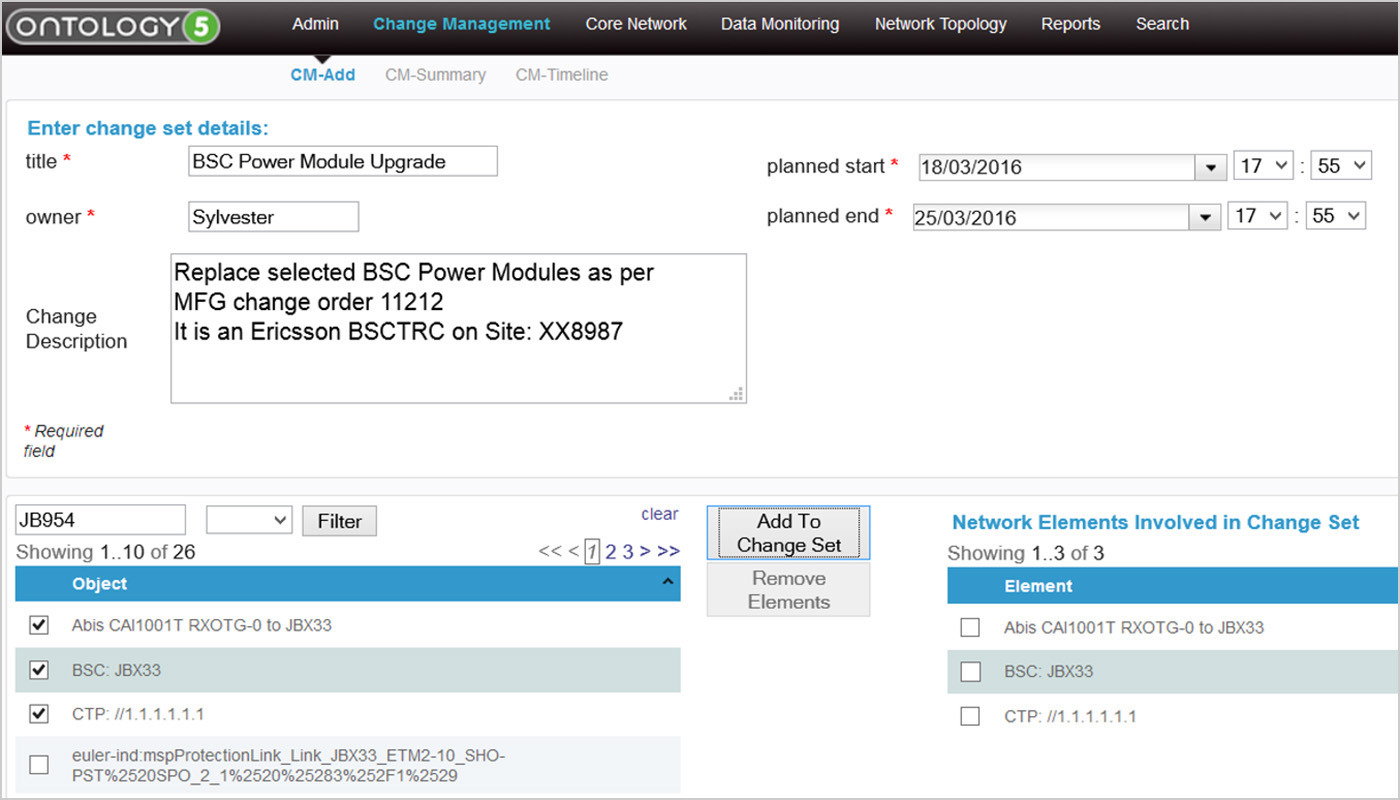This screenshot has height=800, width=1400.
Task: Uncheck BSC: JBX33 in Object list
Action: pos(39,670)
